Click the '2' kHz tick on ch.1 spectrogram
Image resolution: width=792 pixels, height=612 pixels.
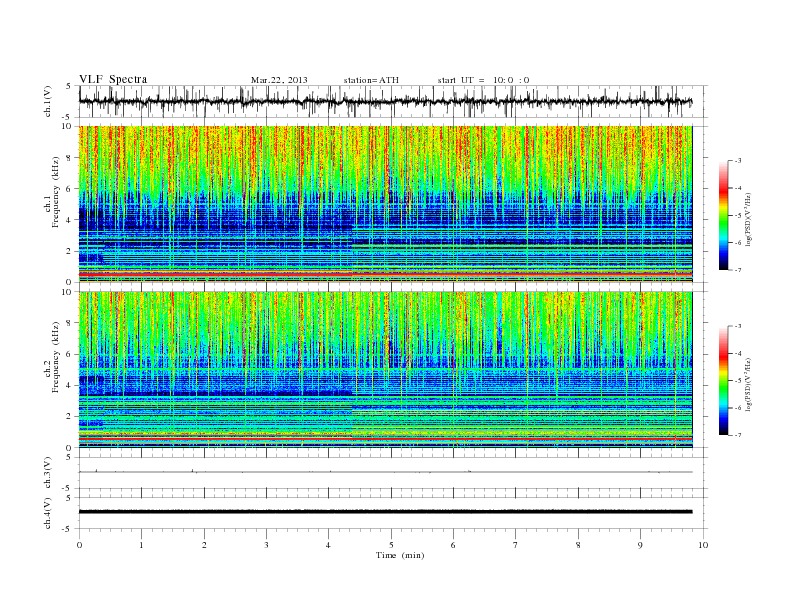[x=69, y=251]
